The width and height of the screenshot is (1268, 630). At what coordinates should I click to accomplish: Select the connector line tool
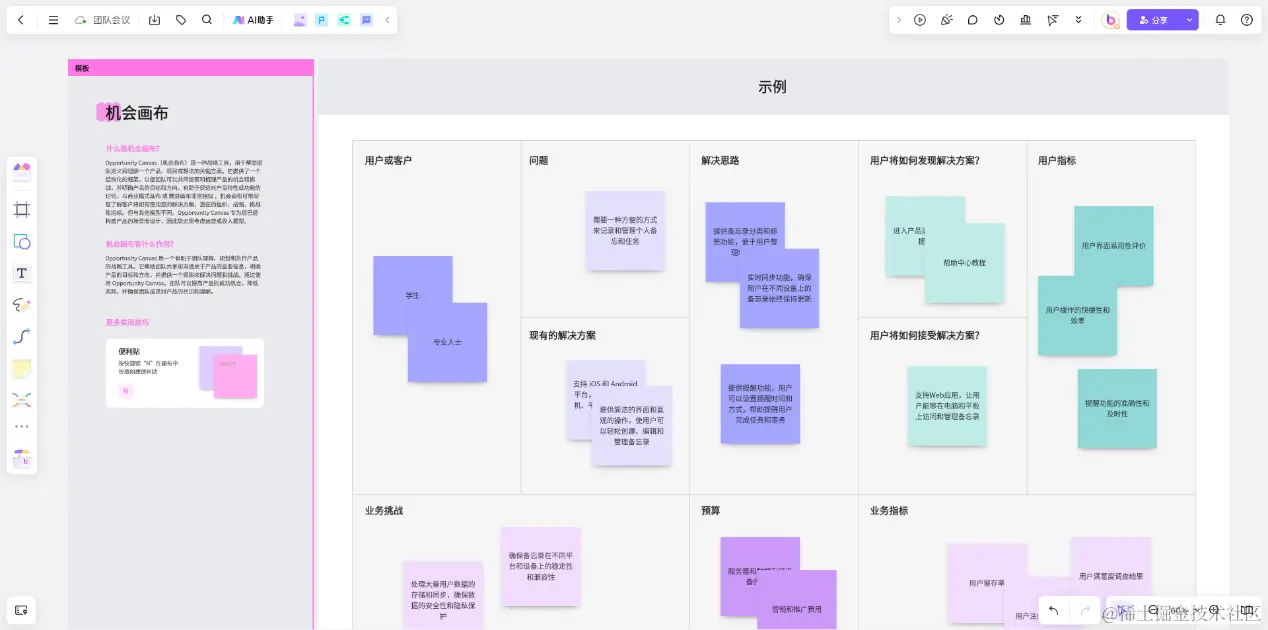(22, 337)
